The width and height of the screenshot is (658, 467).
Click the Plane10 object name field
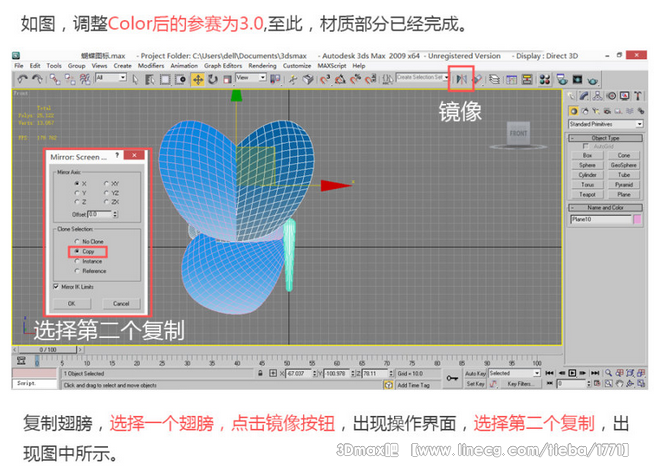598,218
